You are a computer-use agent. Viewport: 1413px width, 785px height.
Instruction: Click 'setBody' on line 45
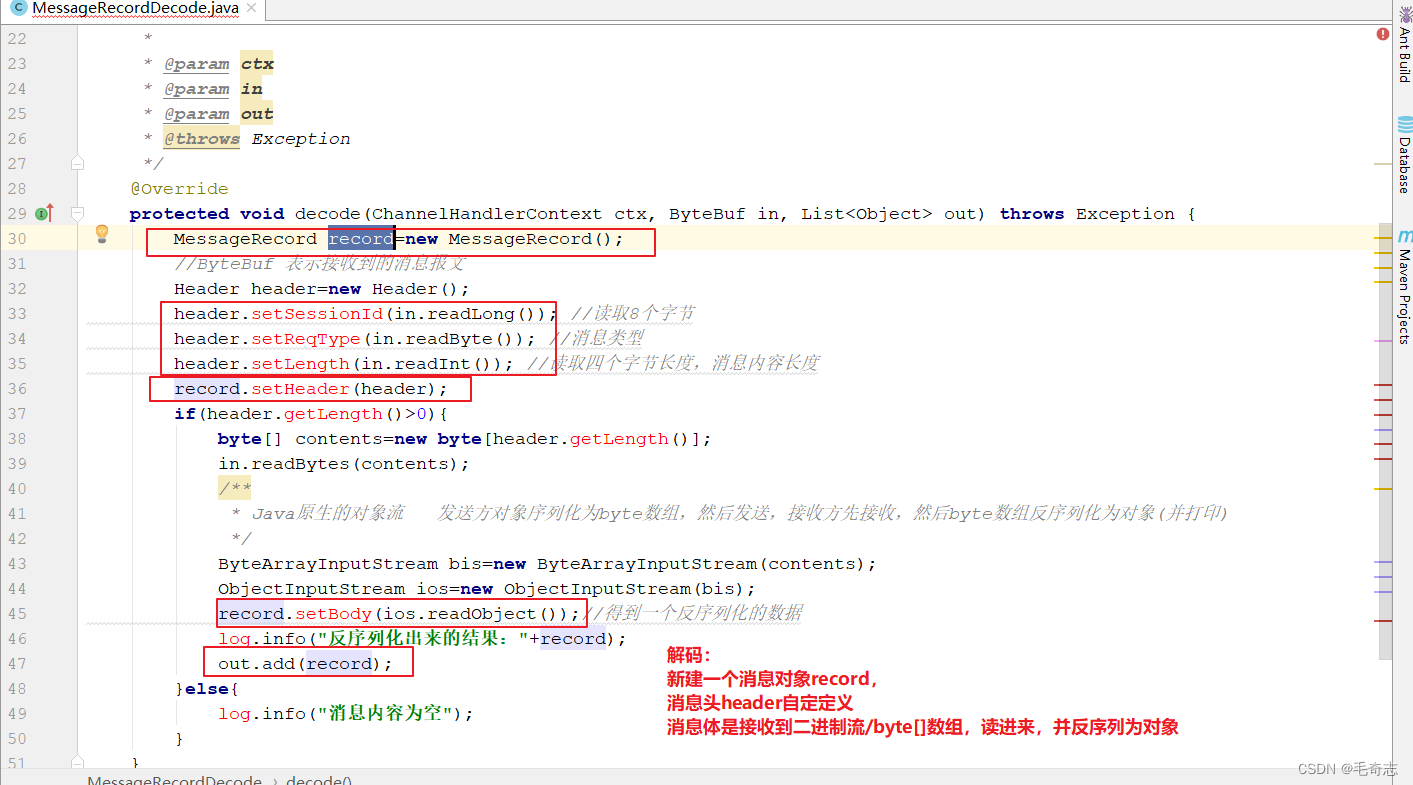coord(334,614)
